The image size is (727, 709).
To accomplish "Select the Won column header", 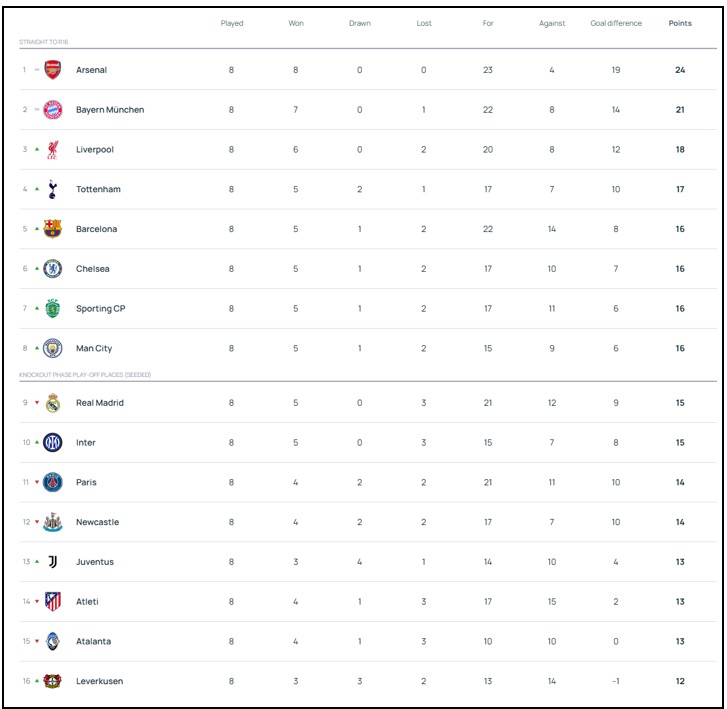I will tap(296, 23).
